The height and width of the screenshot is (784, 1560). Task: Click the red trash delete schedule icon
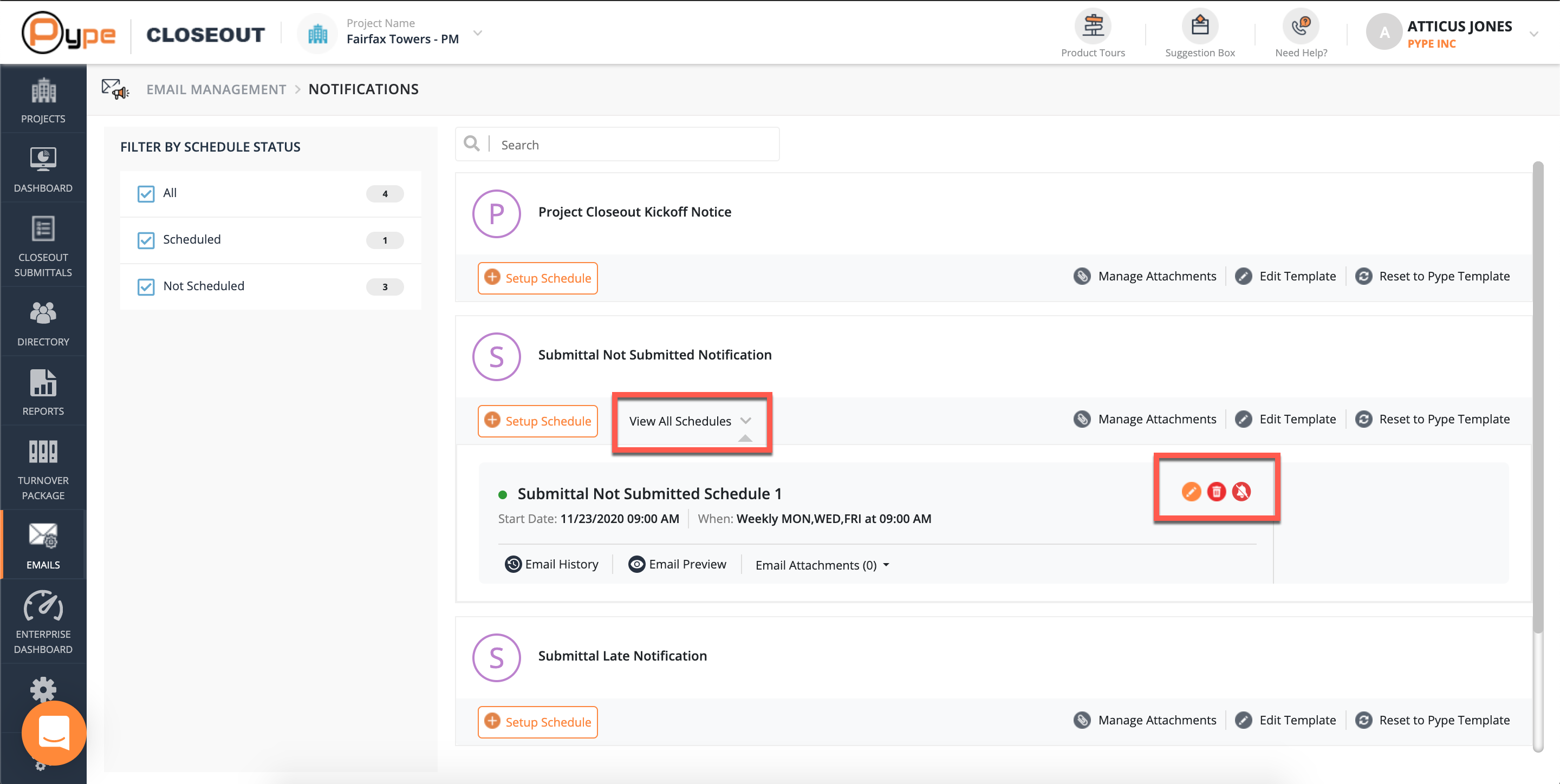pos(1216,492)
